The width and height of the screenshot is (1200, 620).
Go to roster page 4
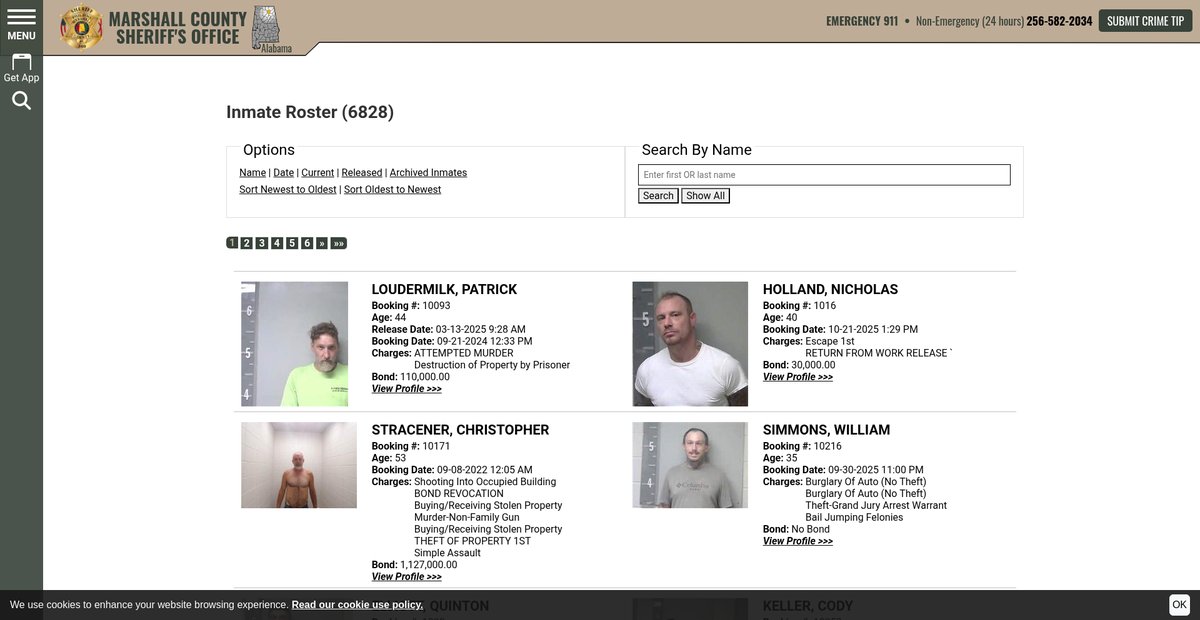pos(277,243)
